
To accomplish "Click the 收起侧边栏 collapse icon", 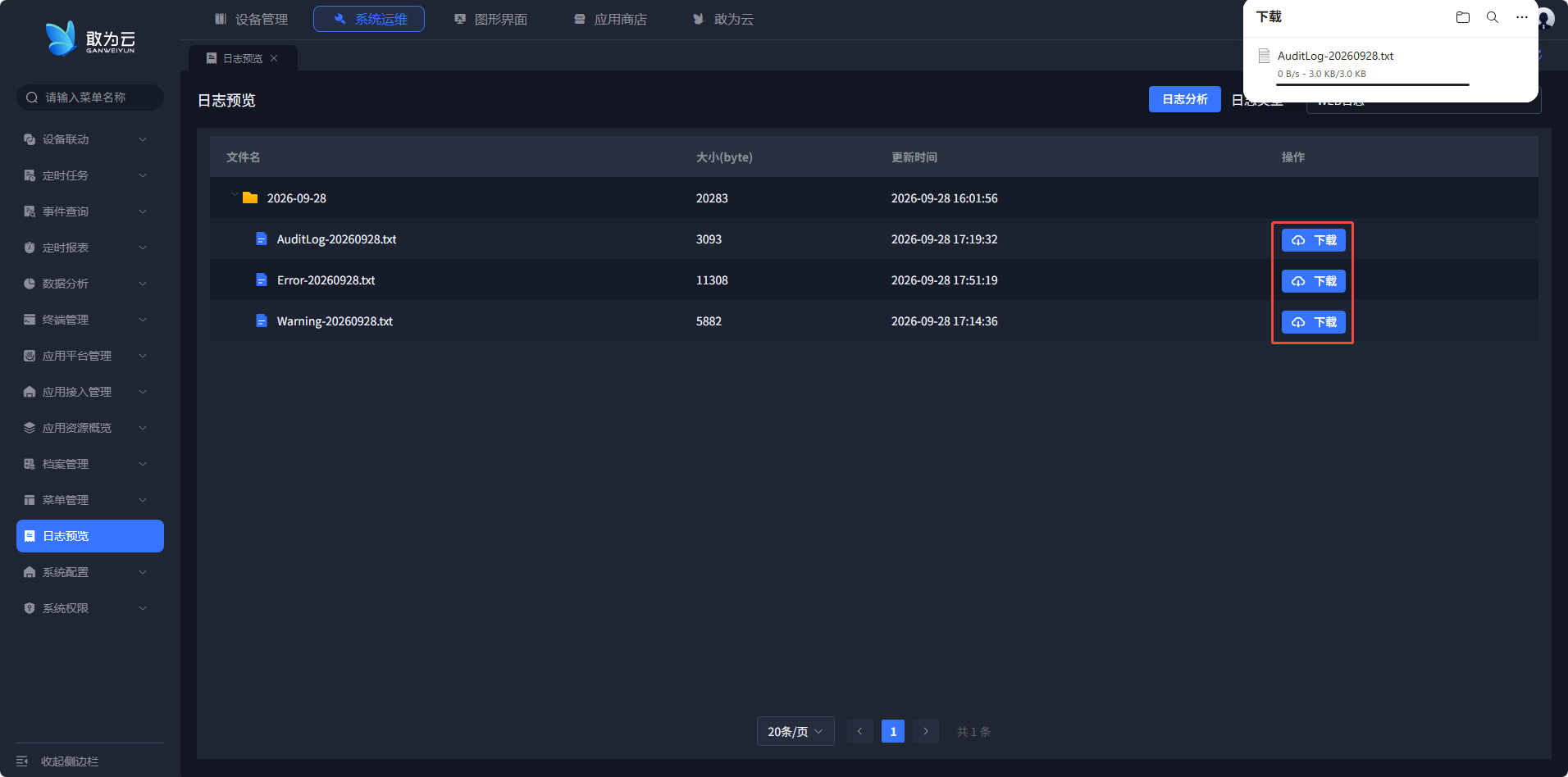I will [x=22, y=761].
